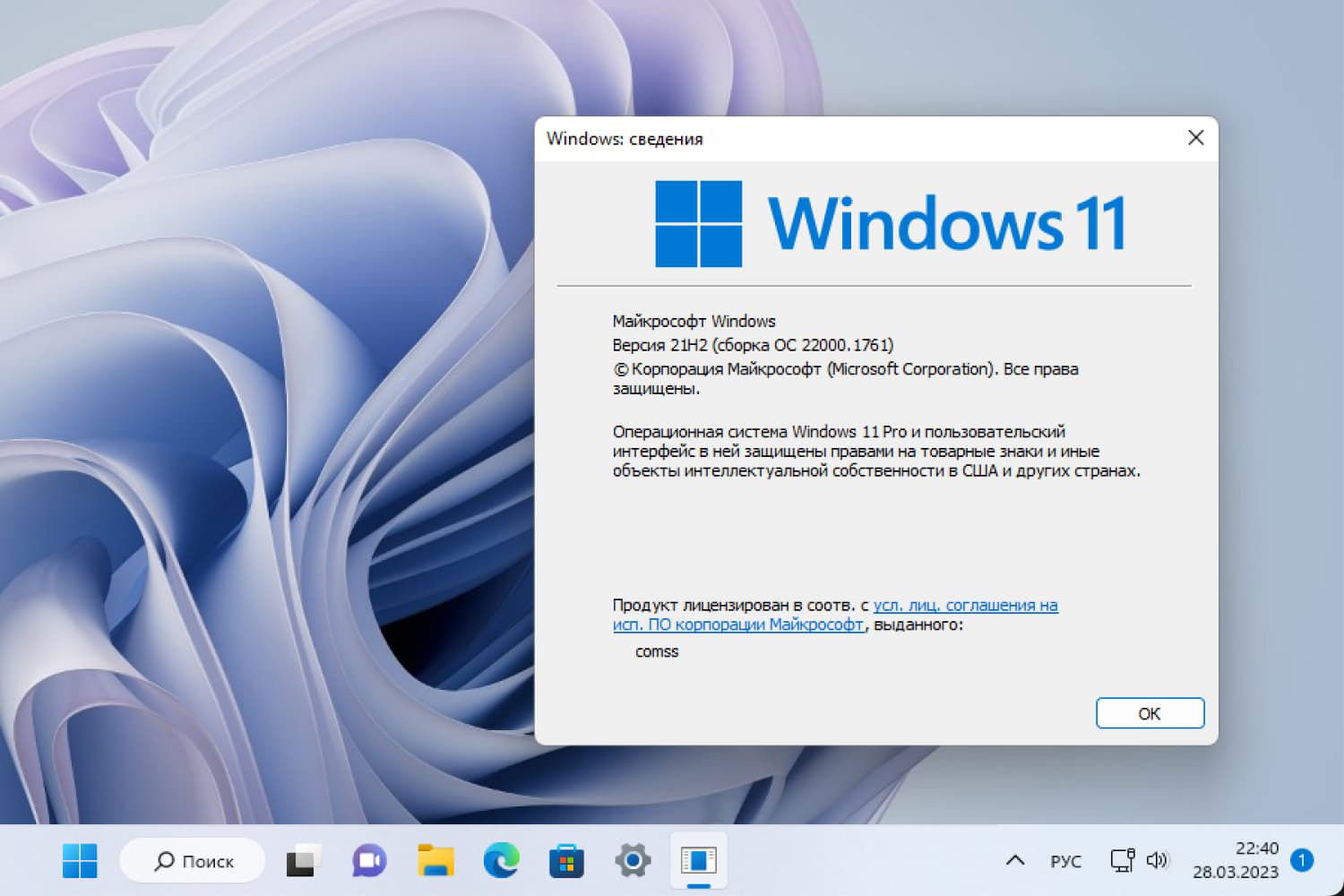Open the network status icon in system tray
1344x896 pixels.
pos(1122,860)
